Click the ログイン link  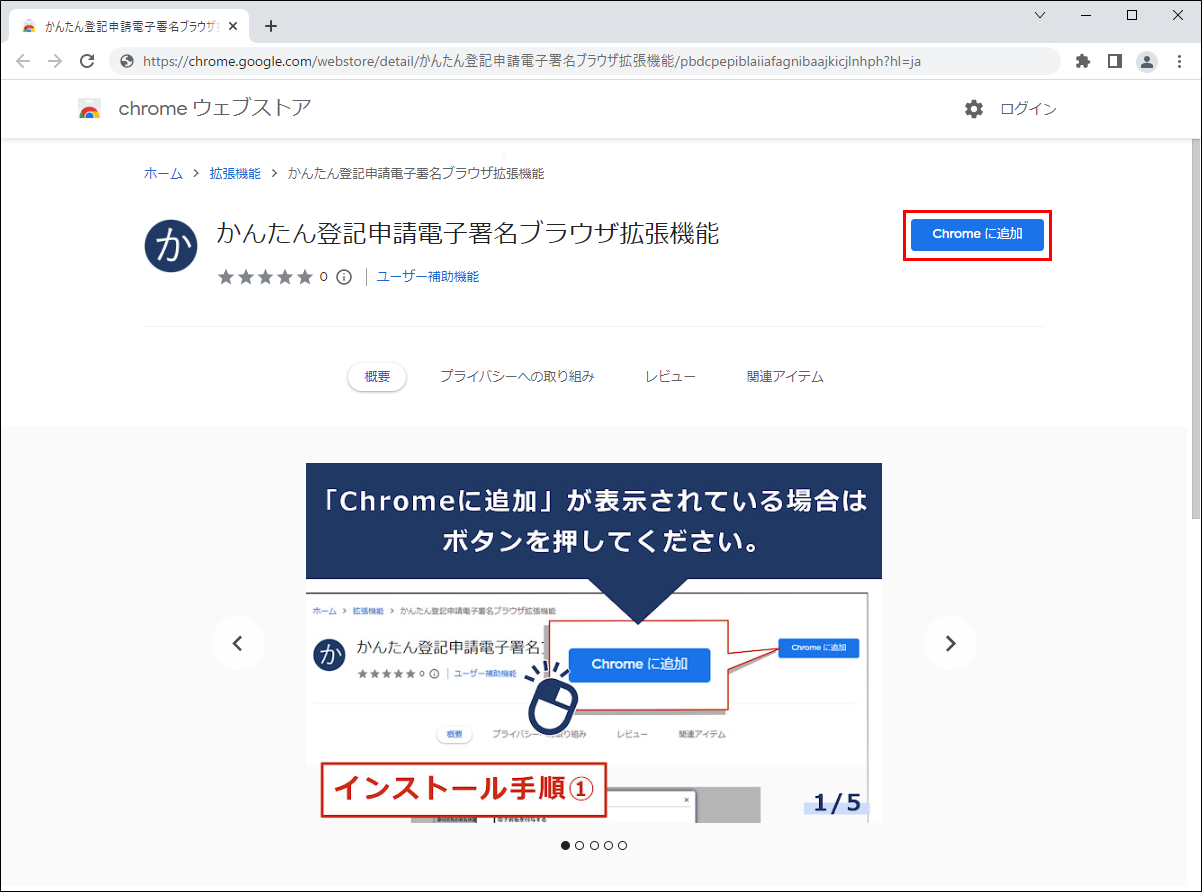click(1028, 109)
